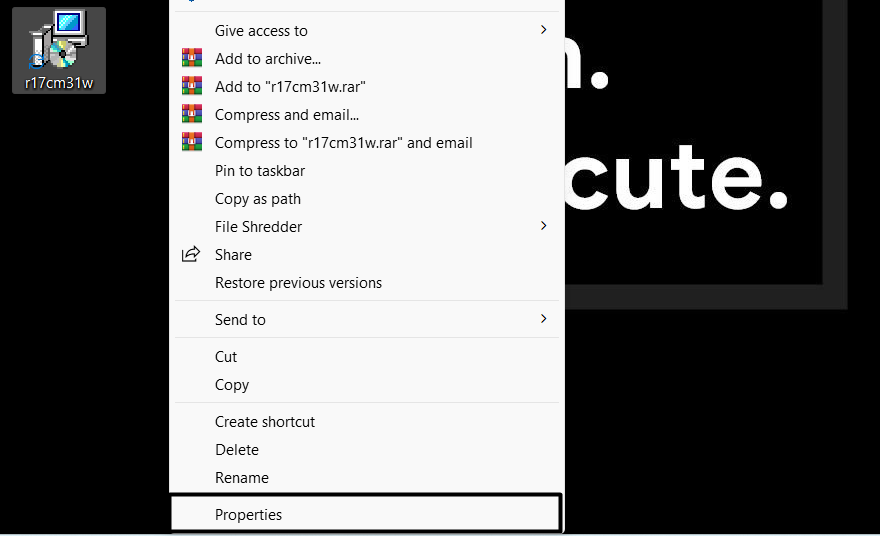
Task: Expand the Send to submenu arrow
Action: (544, 320)
